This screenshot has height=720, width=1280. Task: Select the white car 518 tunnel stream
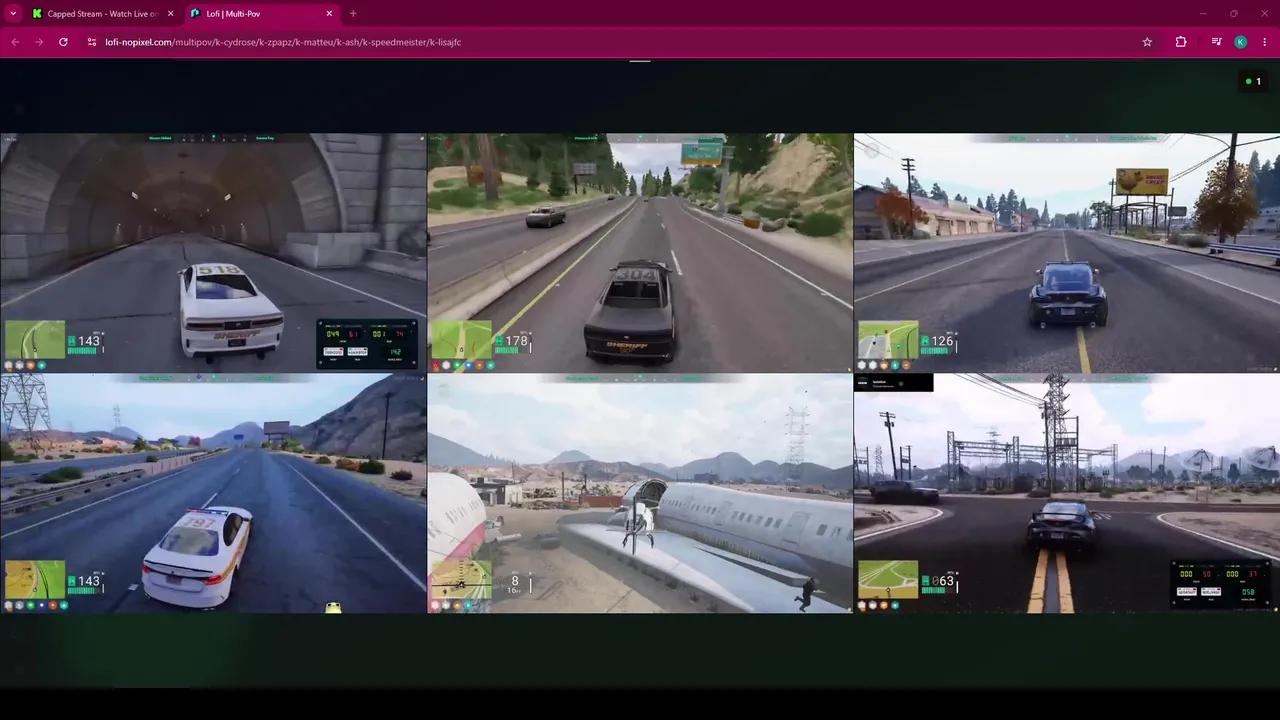coord(213,253)
